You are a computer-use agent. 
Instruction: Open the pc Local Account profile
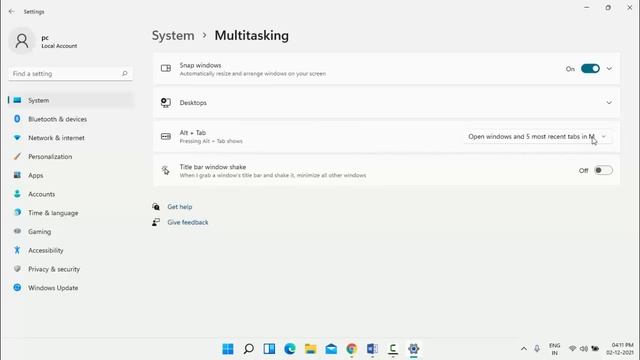pyautogui.click(x=43, y=41)
